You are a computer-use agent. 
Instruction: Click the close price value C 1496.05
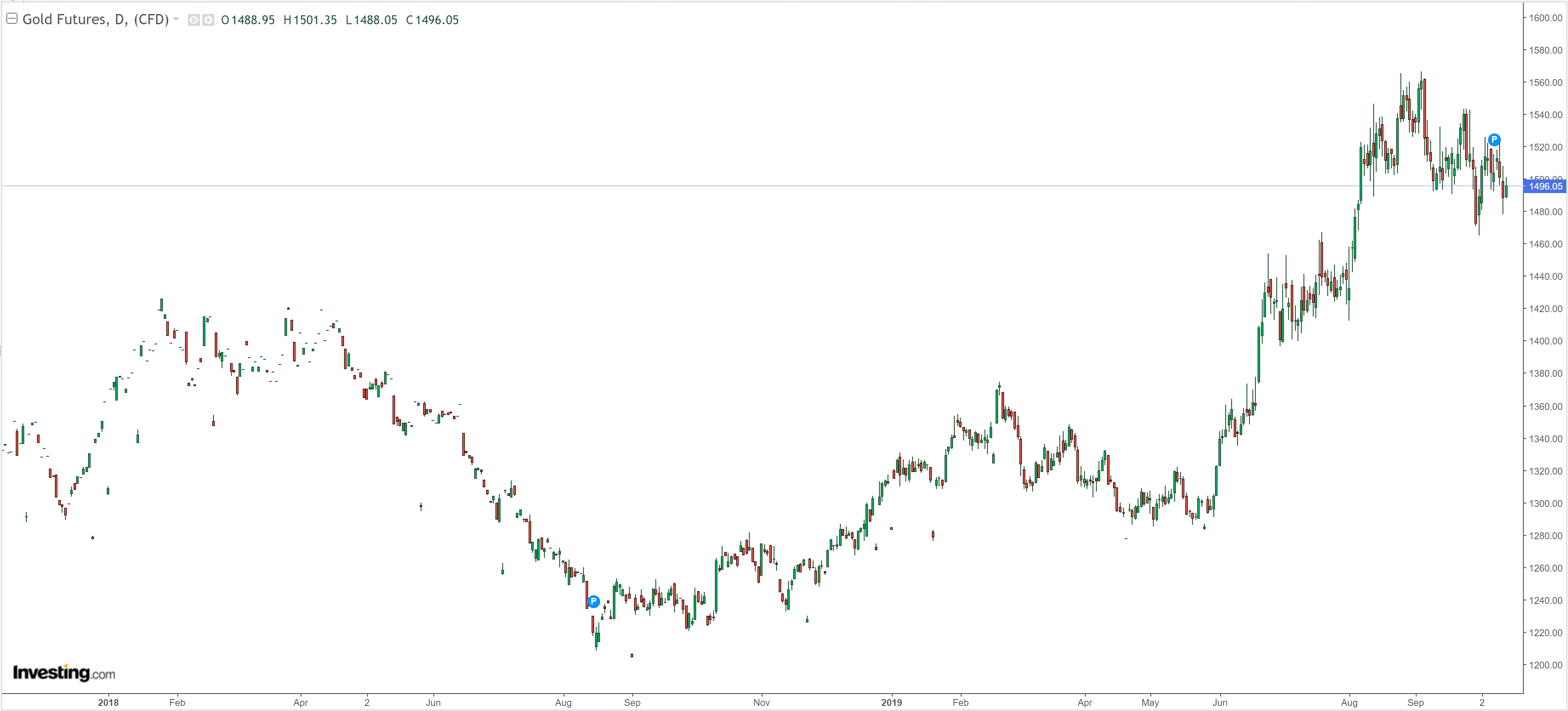[x=432, y=20]
